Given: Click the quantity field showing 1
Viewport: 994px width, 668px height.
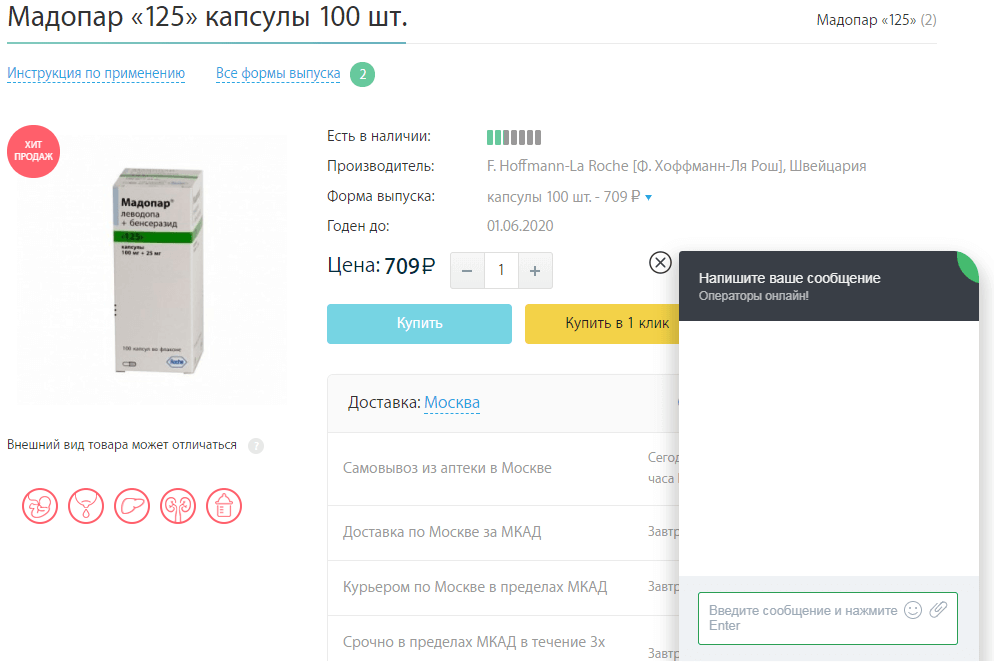Looking at the screenshot, I should (x=501, y=271).
